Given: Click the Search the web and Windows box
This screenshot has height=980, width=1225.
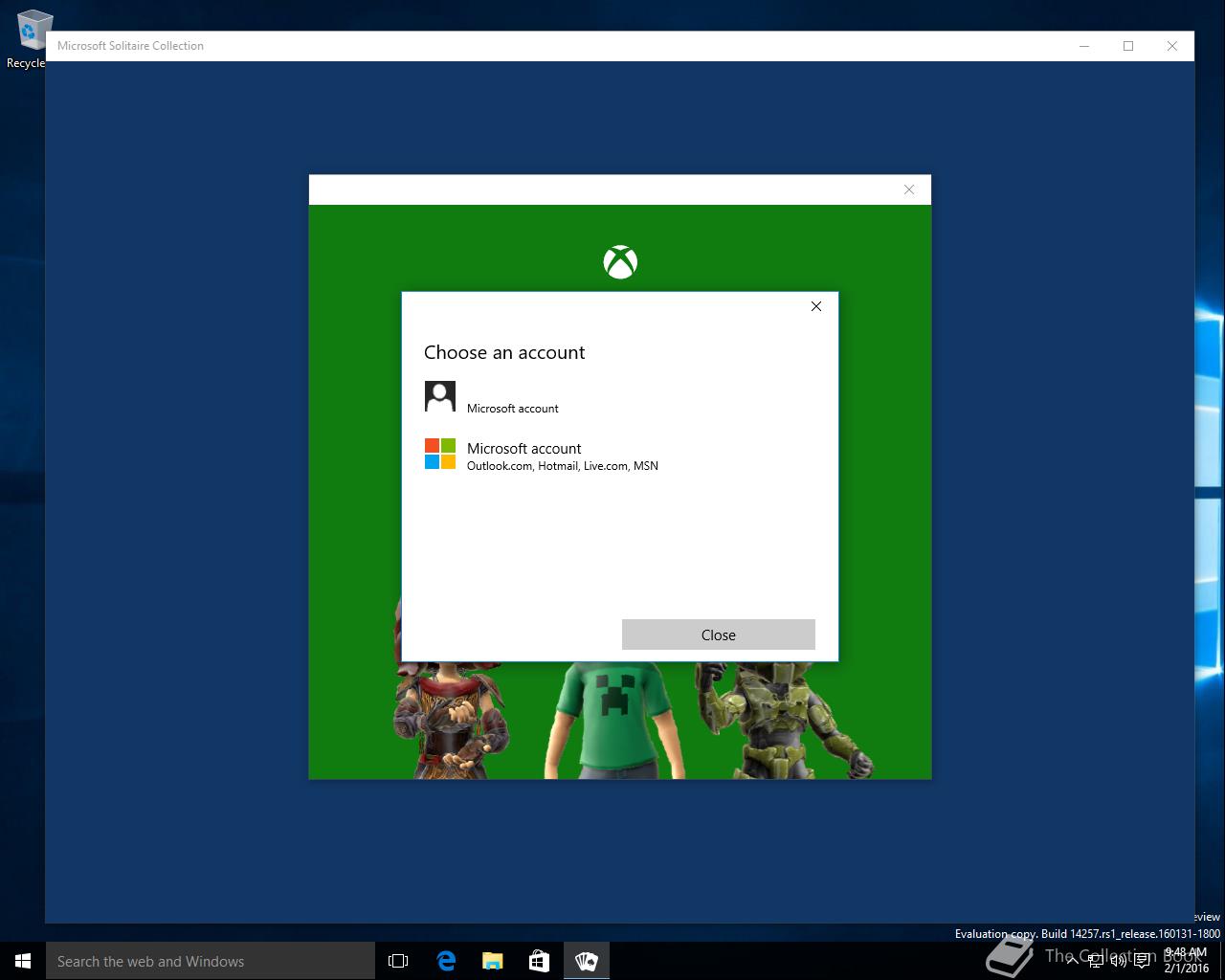Looking at the screenshot, I should tap(211, 961).
